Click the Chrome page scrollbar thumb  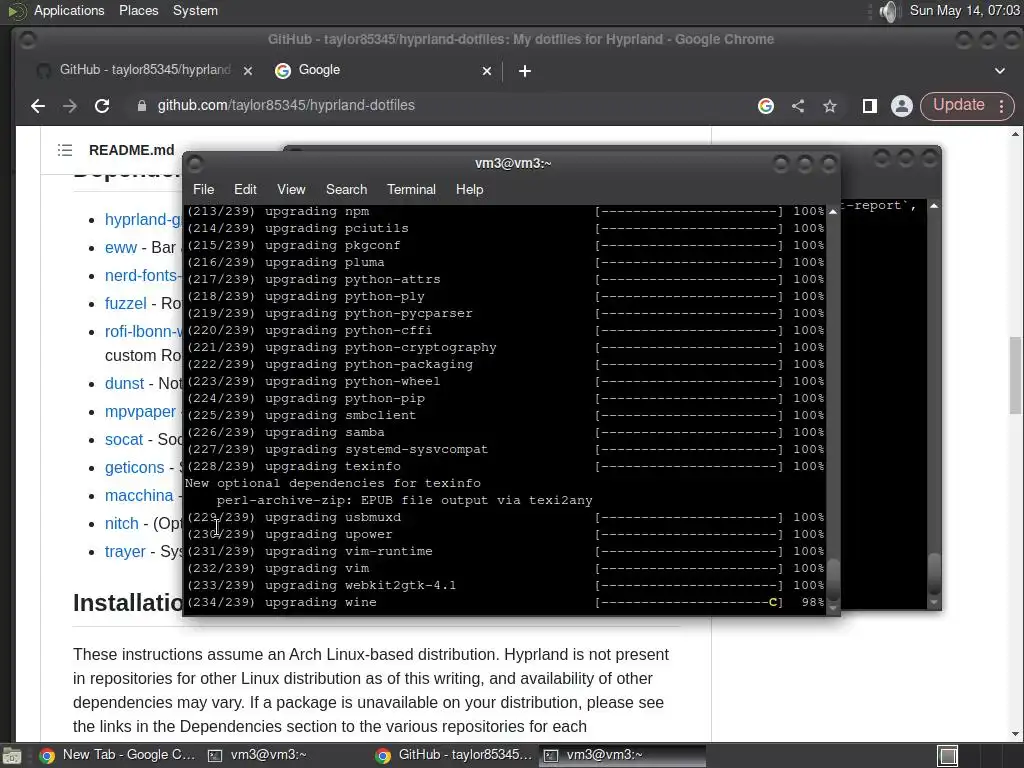[x=1015, y=375]
